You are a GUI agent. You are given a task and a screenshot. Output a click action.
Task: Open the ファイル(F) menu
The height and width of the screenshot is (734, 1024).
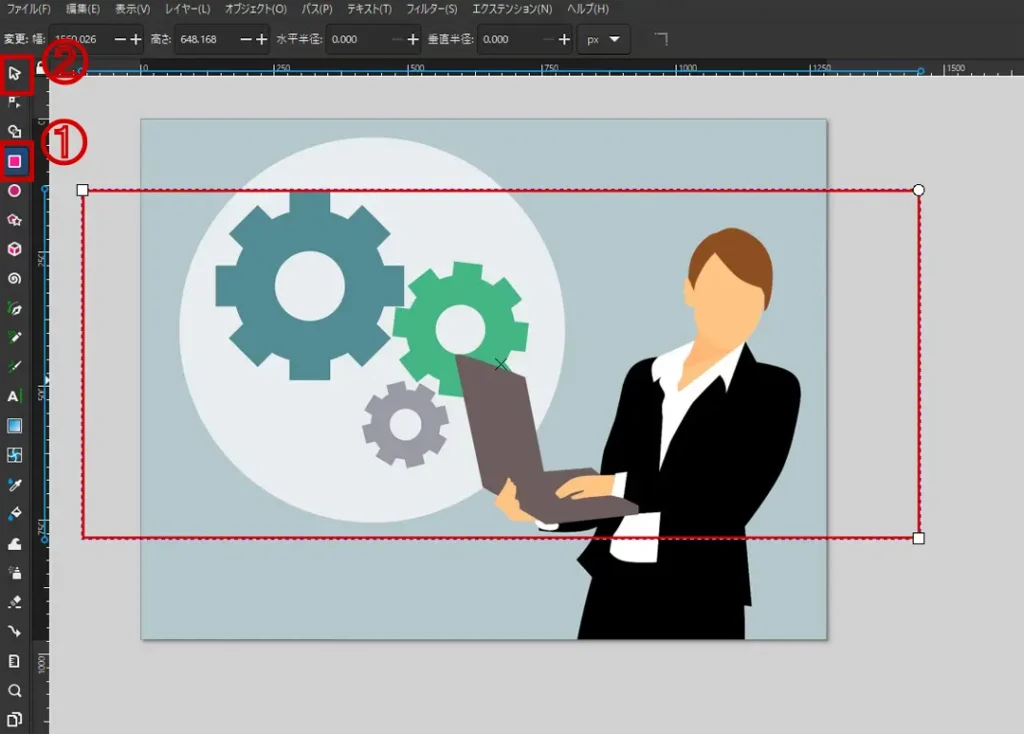(28, 9)
